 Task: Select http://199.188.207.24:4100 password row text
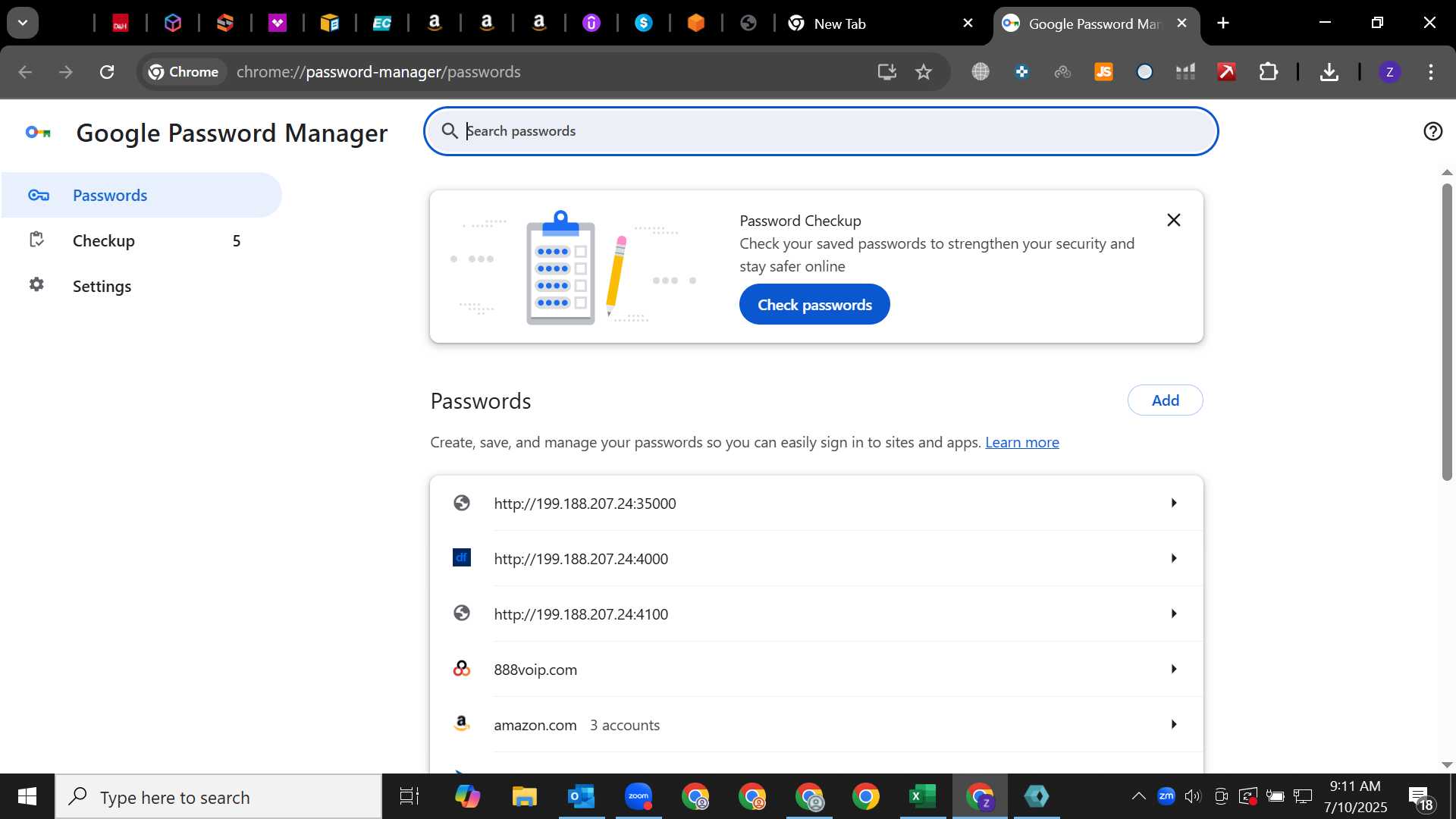tap(581, 614)
